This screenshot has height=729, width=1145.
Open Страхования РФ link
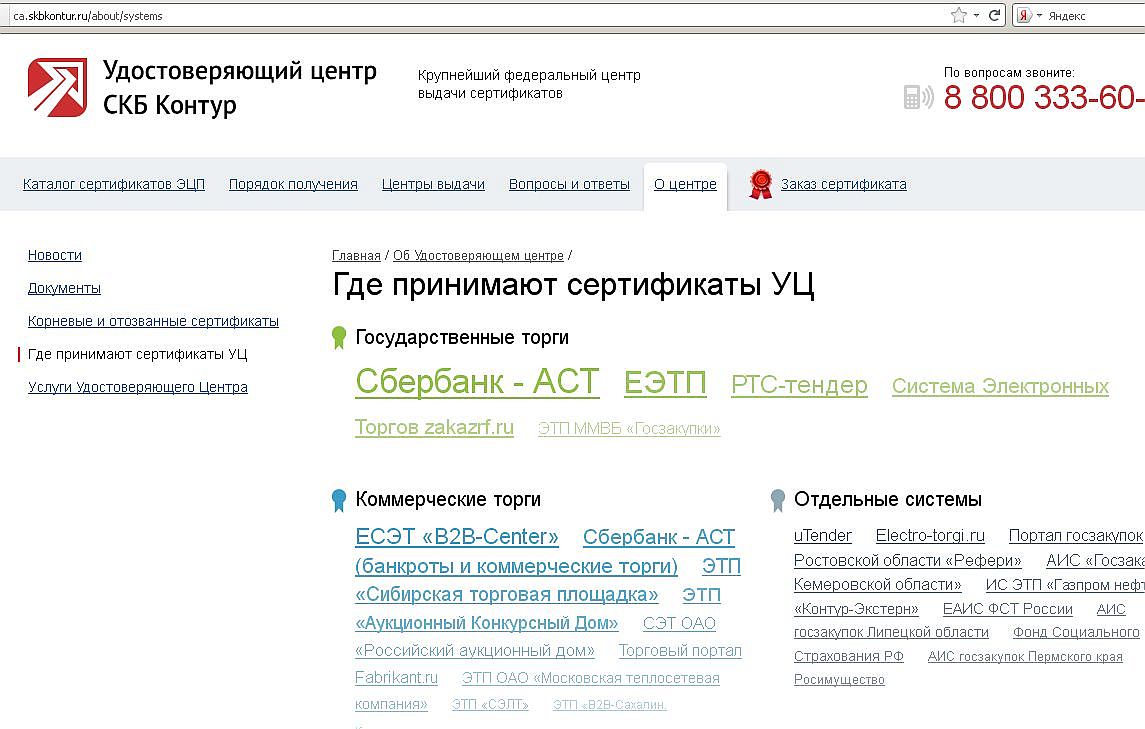click(849, 656)
